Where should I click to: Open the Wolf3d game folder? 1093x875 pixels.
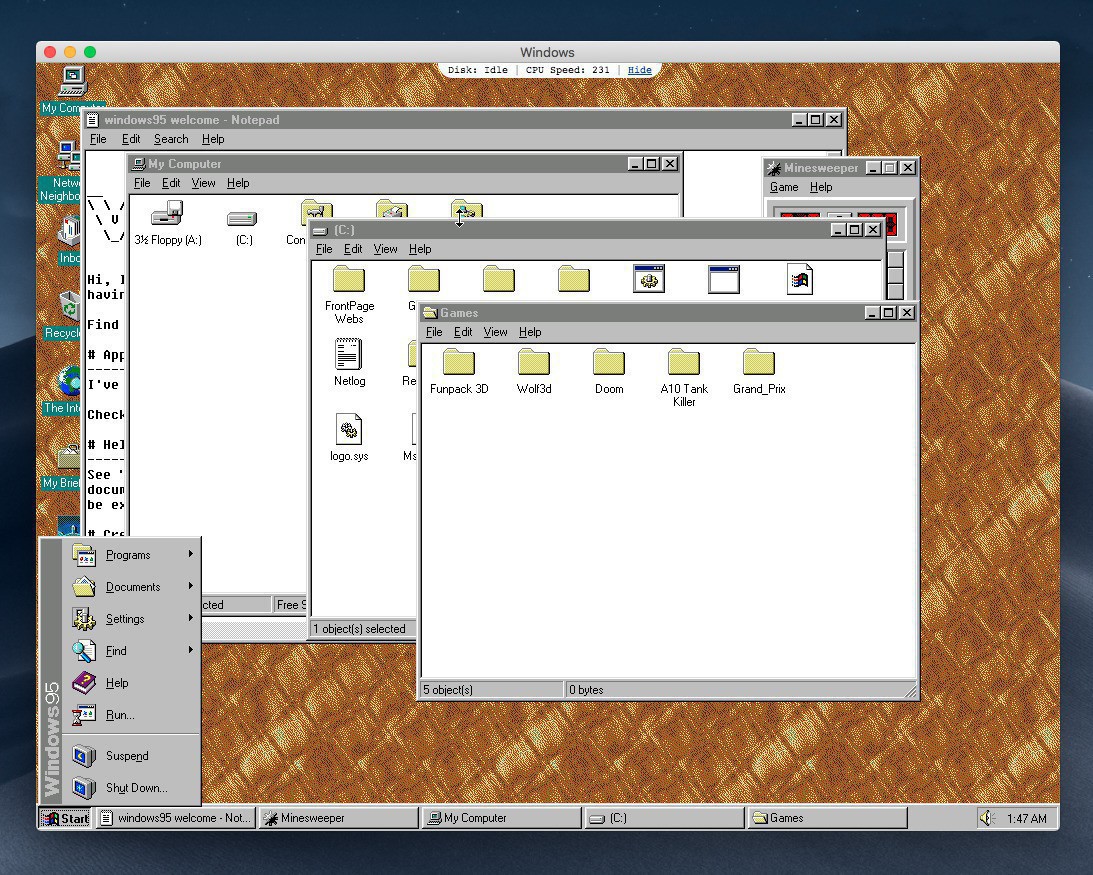[x=533, y=363]
